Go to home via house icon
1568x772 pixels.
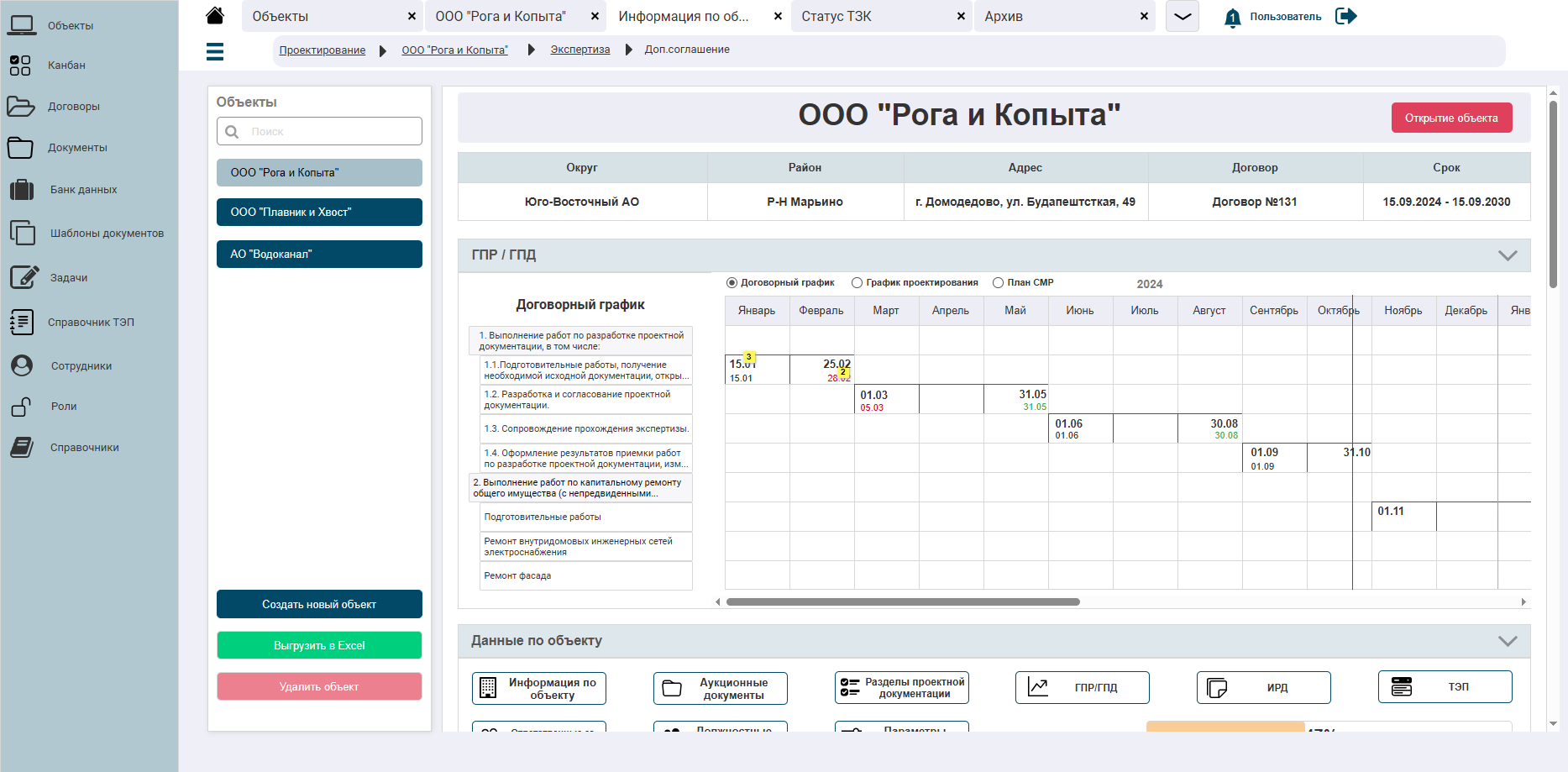pyautogui.click(x=215, y=16)
